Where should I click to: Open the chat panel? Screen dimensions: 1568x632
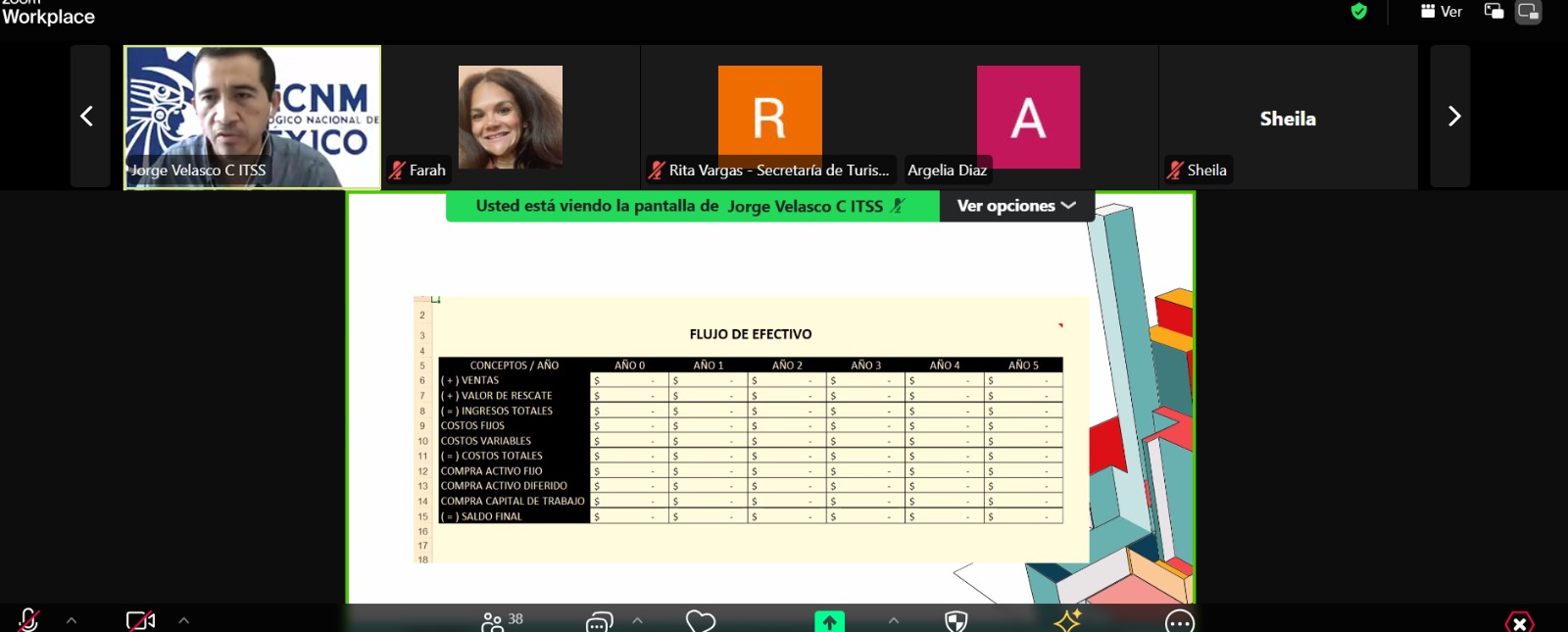(x=599, y=621)
